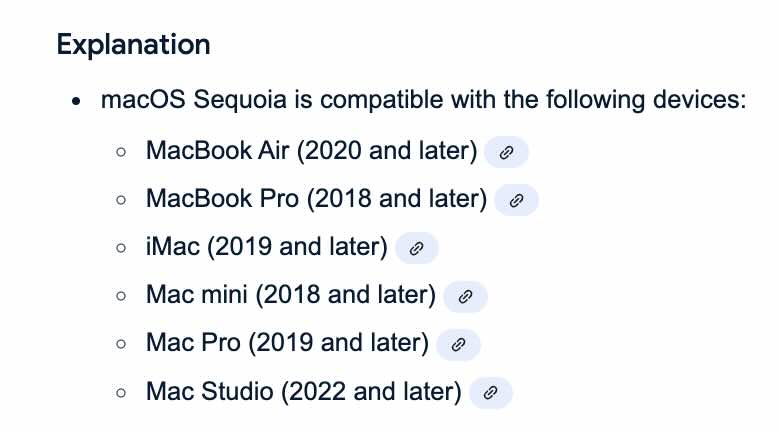Click the Mac Pro (2019 and later) text

[288, 343]
